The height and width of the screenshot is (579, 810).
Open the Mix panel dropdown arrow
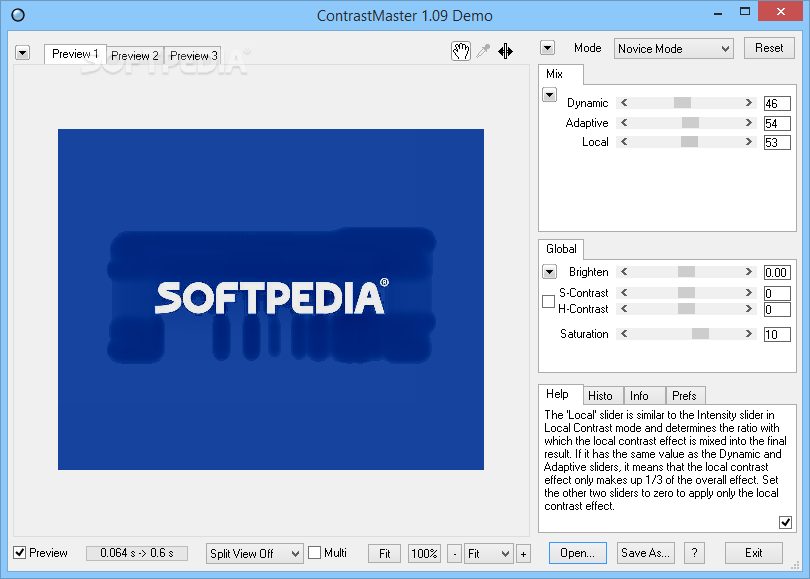click(x=550, y=95)
